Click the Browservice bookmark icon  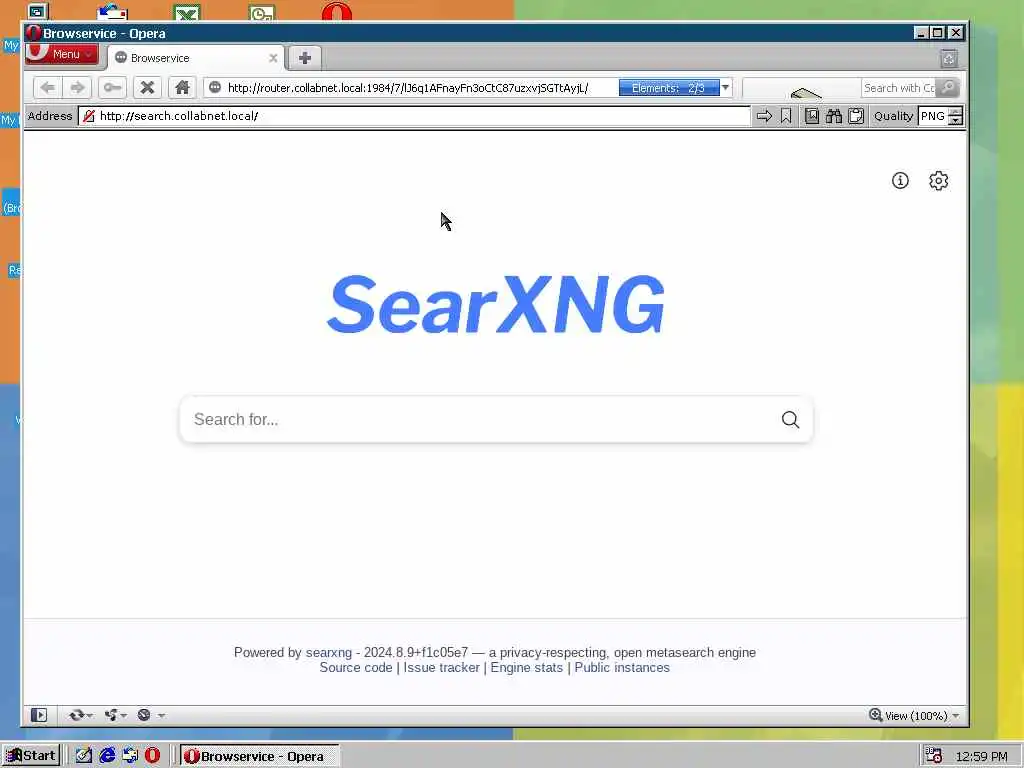click(x=786, y=116)
